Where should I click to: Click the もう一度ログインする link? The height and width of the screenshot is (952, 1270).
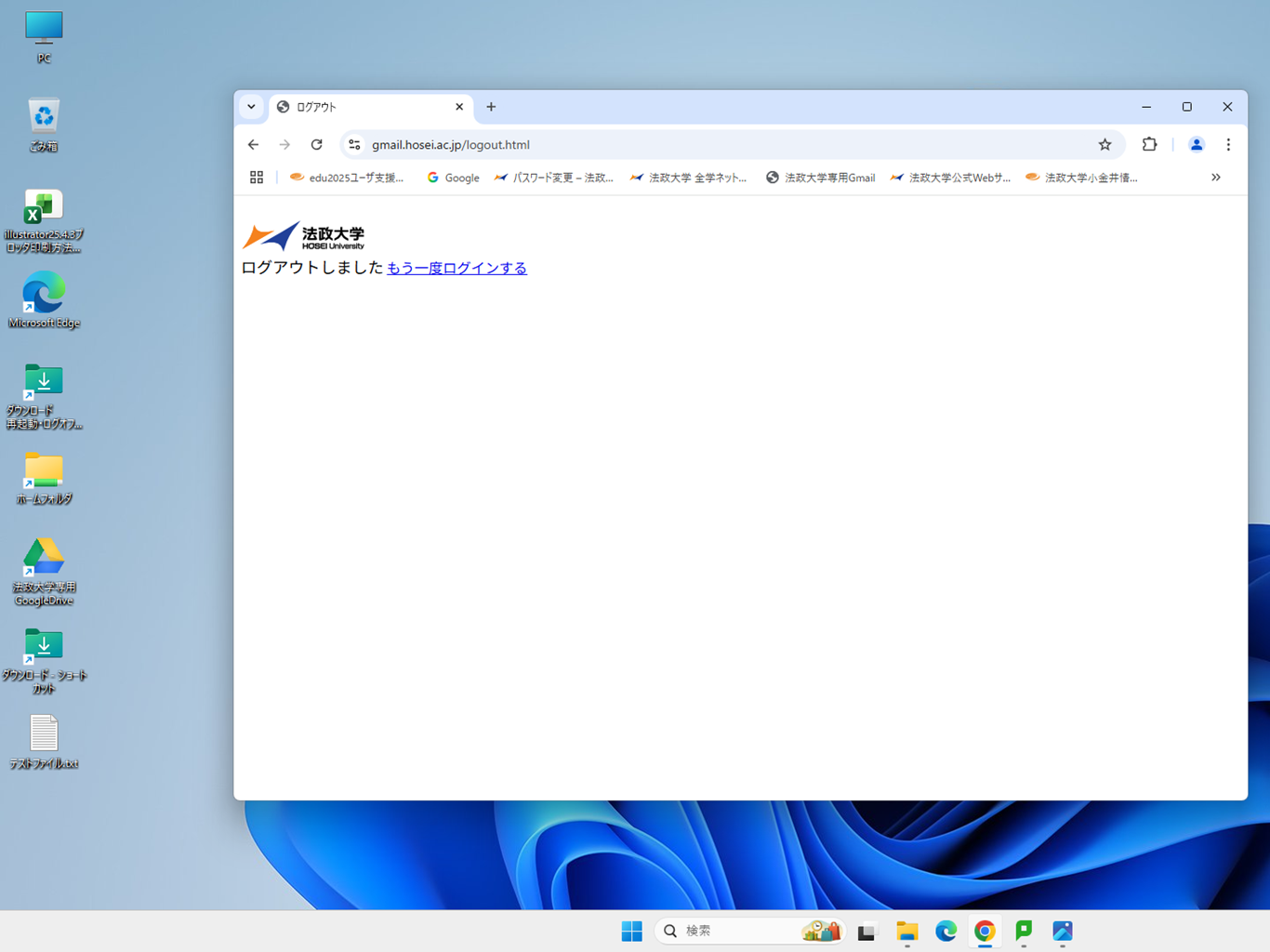pyautogui.click(x=456, y=269)
